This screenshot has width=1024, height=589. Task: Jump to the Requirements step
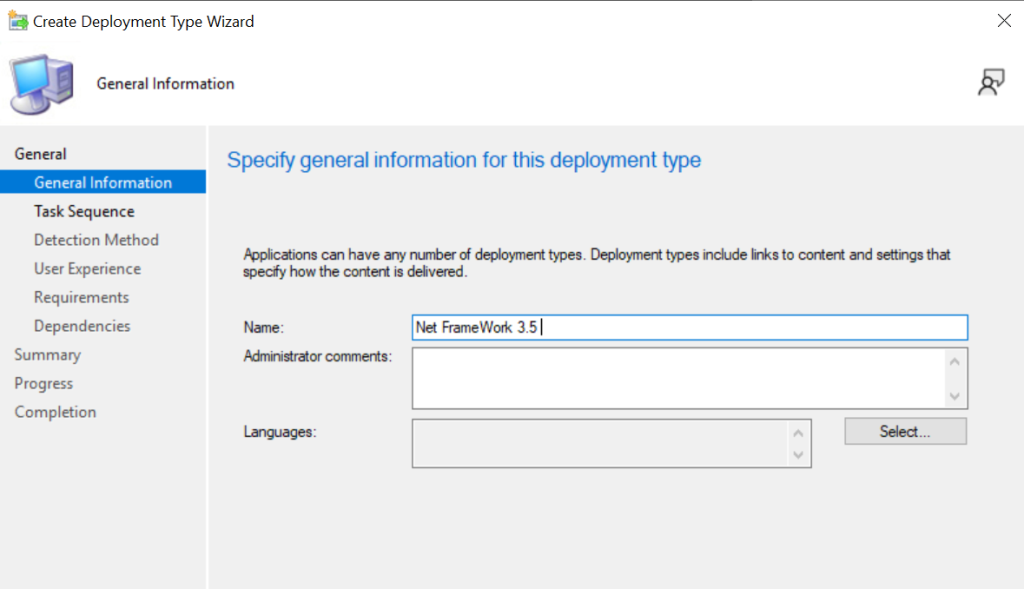tap(82, 297)
